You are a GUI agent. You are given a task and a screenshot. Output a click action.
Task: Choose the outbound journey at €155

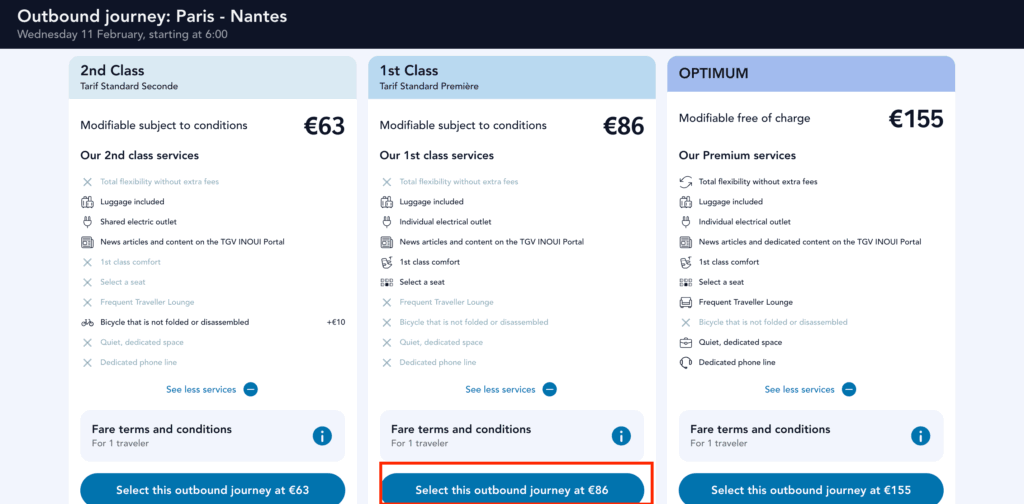tap(811, 490)
